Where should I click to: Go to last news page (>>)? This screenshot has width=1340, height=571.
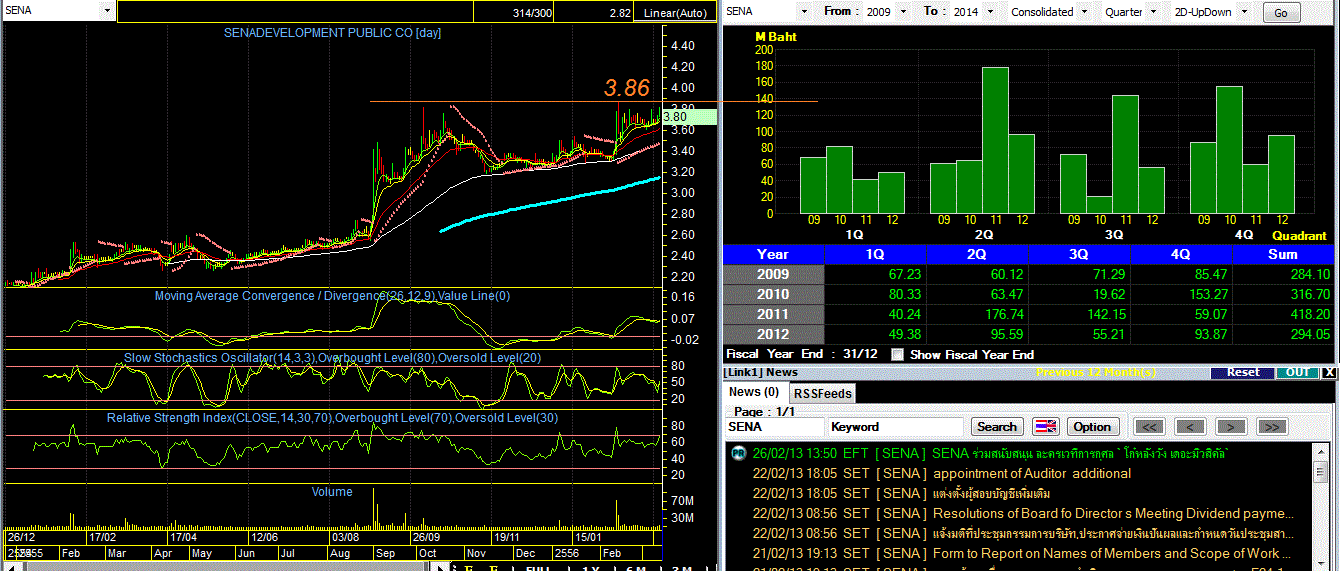(1272, 427)
